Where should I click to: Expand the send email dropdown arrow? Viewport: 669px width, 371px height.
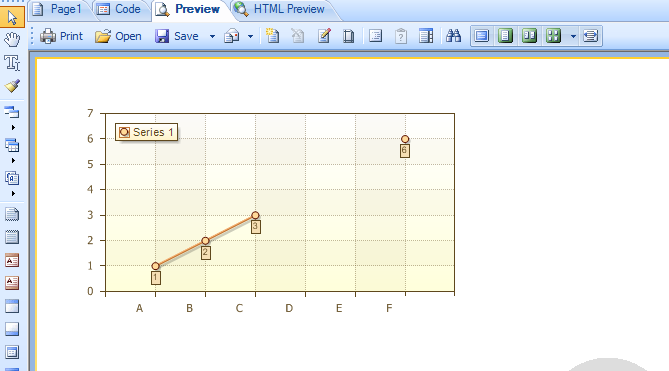(250, 37)
